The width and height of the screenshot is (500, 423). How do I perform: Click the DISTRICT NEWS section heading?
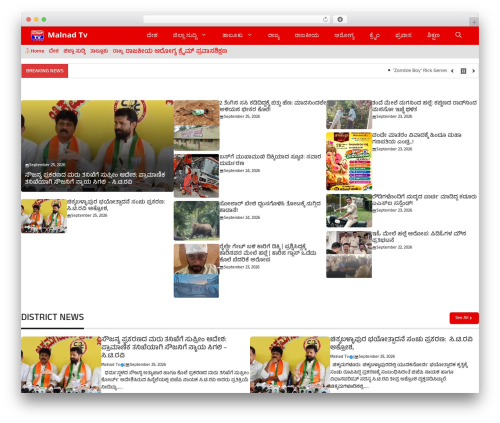point(52,317)
